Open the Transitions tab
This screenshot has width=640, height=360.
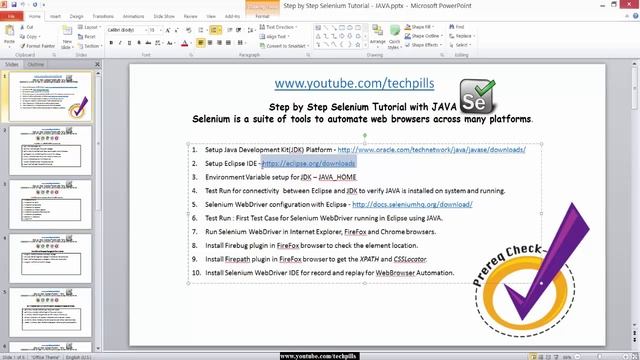pos(103,16)
